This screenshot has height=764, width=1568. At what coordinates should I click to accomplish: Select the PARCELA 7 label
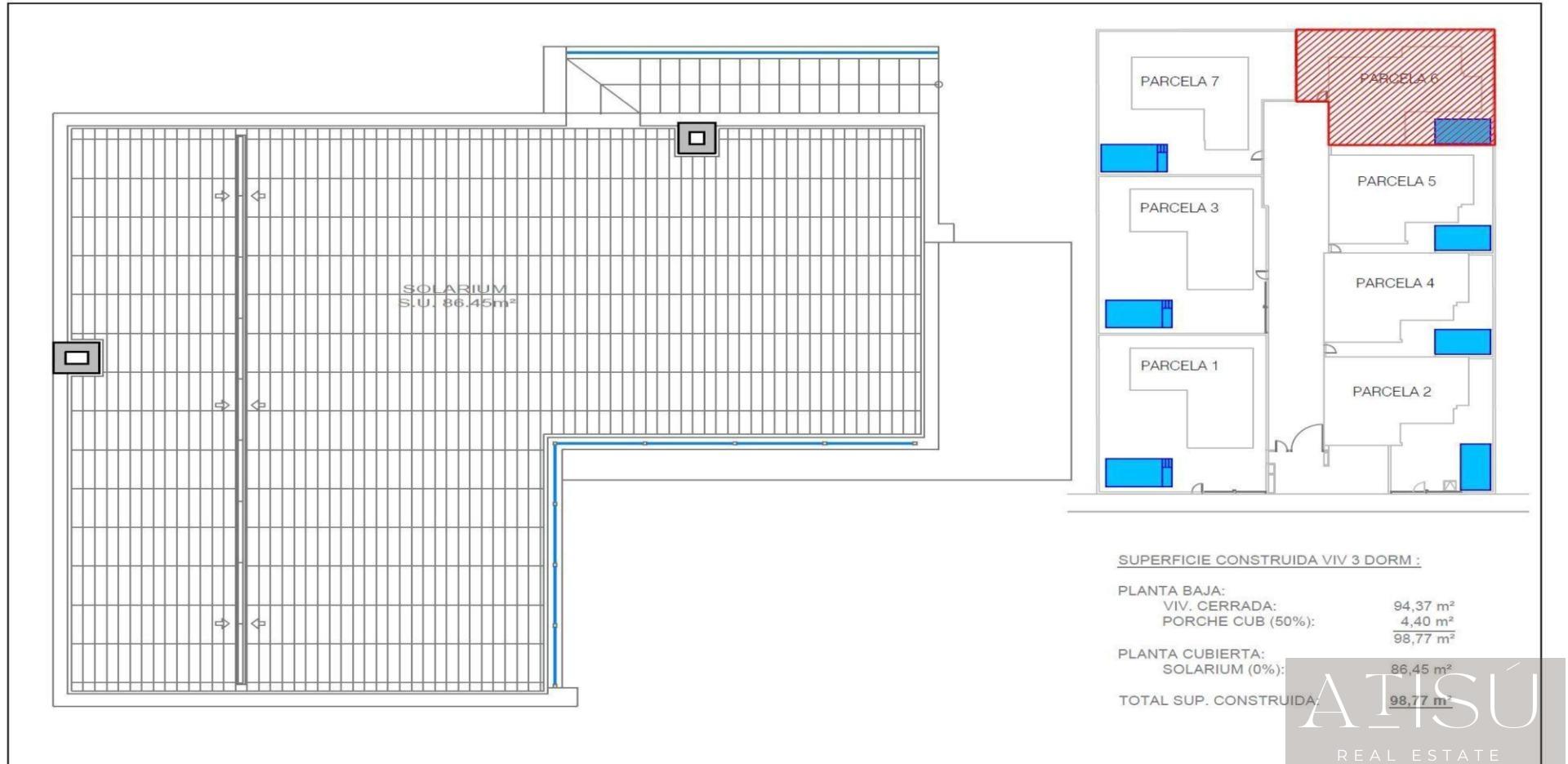1179,82
